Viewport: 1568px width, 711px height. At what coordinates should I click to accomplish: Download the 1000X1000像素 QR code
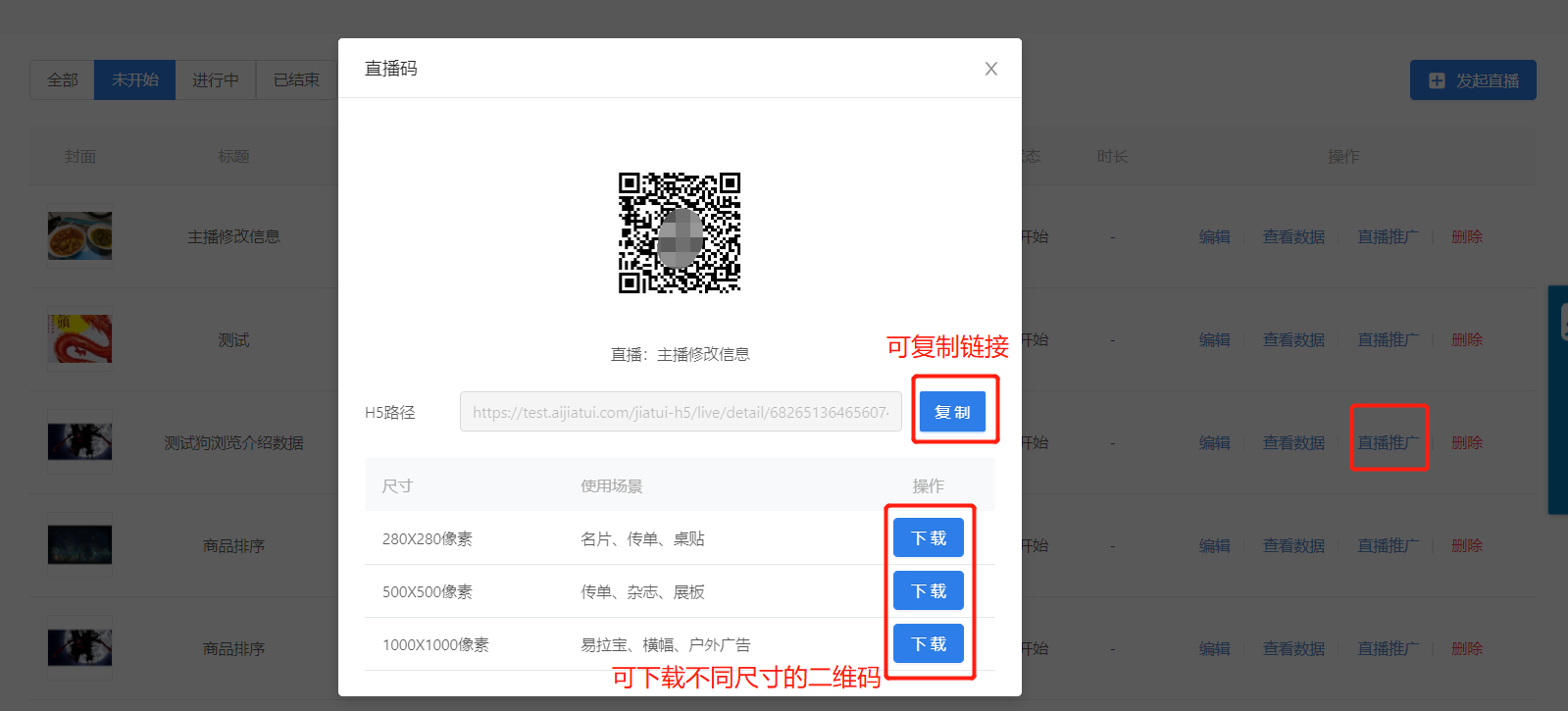click(x=929, y=643)
